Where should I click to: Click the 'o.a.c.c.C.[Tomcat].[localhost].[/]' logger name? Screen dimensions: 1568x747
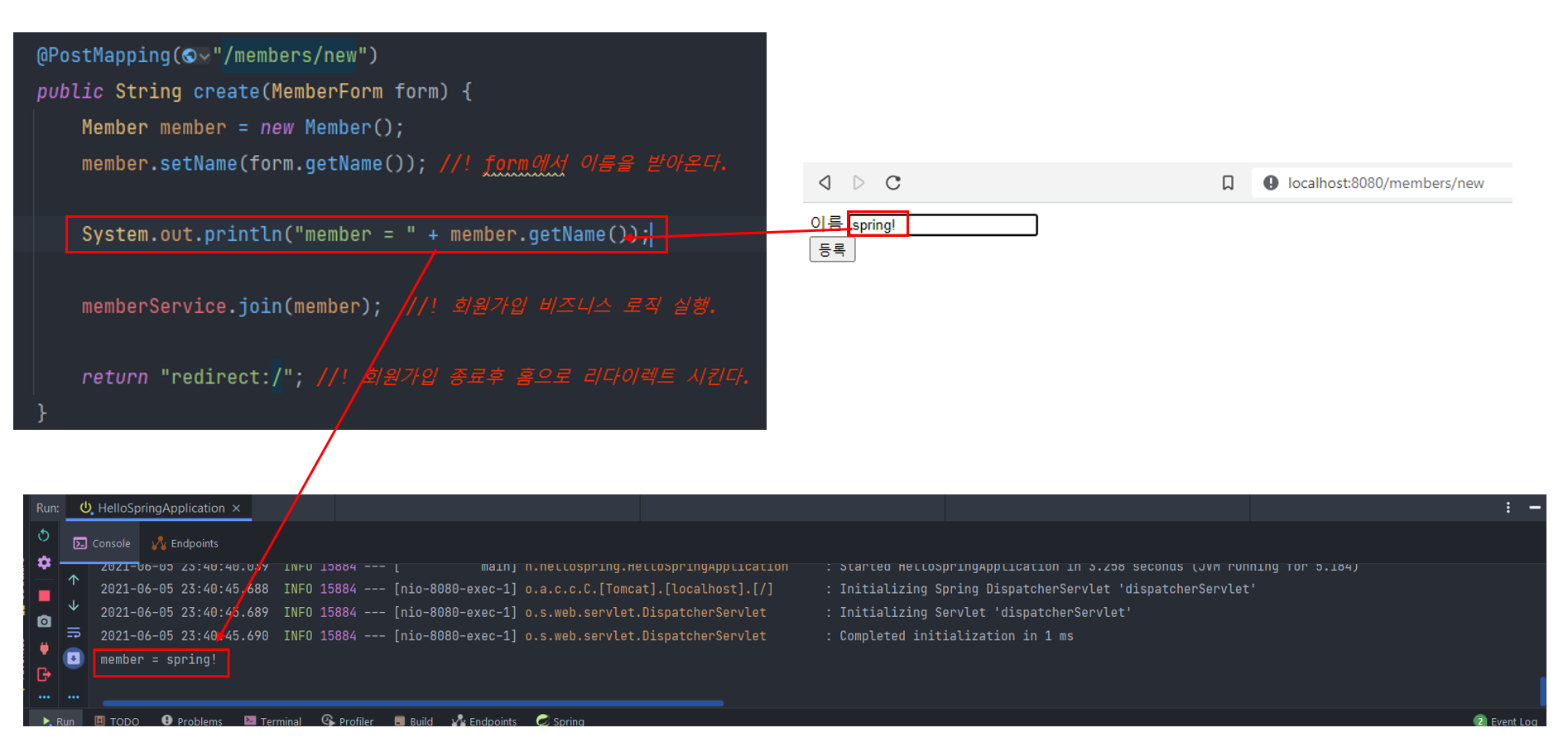click(x=649, y=590)
